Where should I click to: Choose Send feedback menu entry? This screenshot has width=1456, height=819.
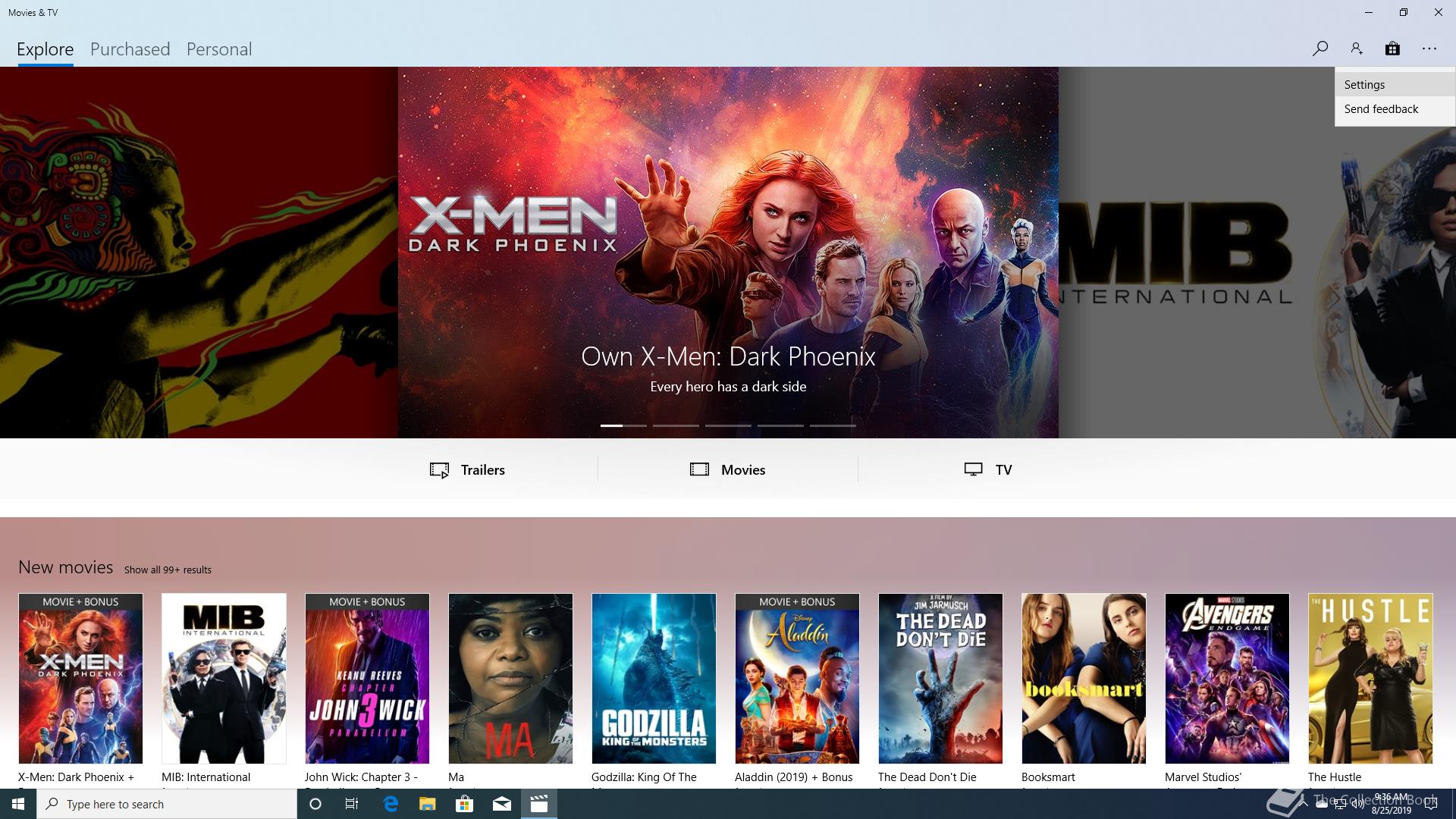pos(1395,109)
